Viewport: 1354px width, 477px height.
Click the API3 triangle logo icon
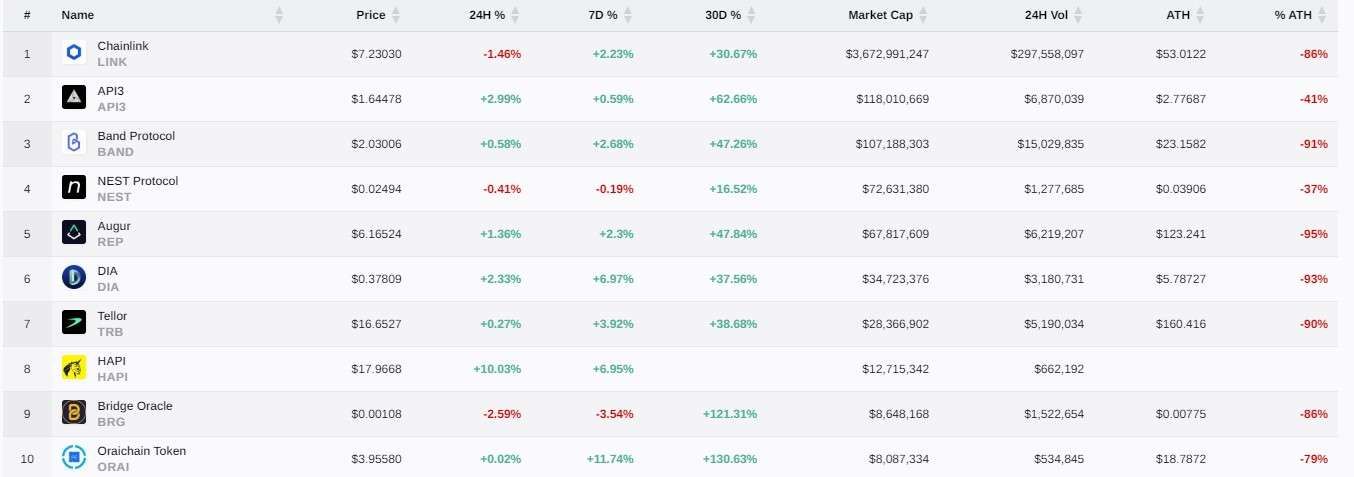(74, 98)
